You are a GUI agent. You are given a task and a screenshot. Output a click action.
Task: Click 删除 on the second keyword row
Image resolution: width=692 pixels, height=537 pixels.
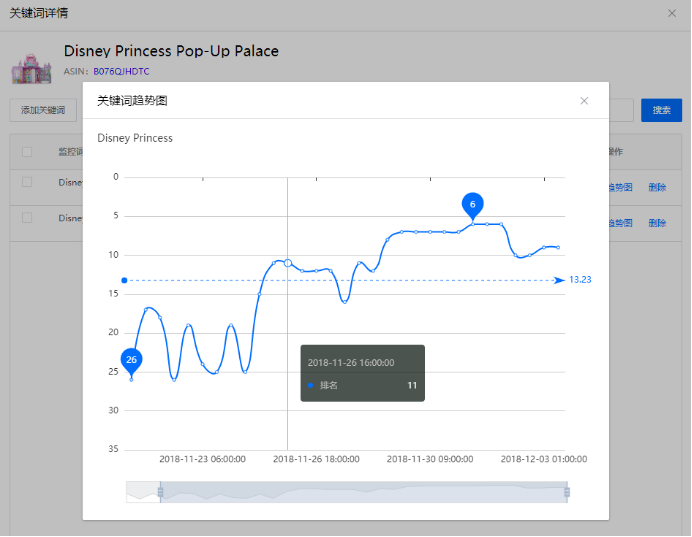pos(657,223)
